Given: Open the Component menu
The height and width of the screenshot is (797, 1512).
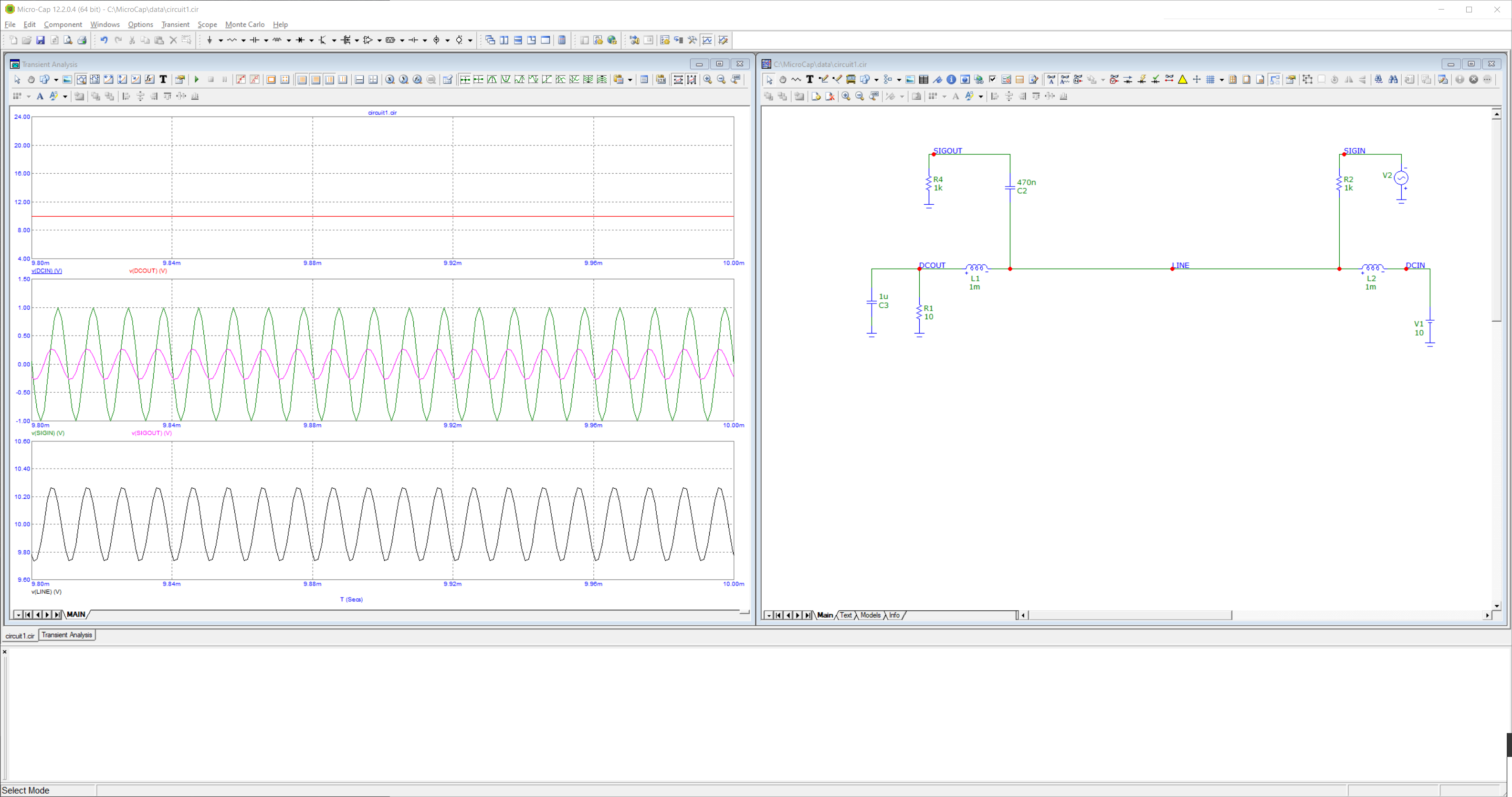Looking at the screenshot, I should pyautogui.click(x=63, y=24).
